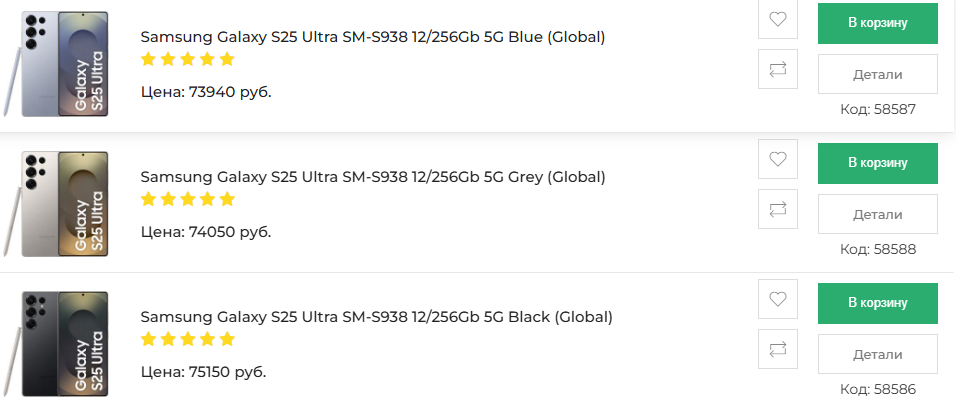Click the Grey S25 Ultra product image
Image resolution: width=956 pixels, height=406 pixels.
pos(62,203)
